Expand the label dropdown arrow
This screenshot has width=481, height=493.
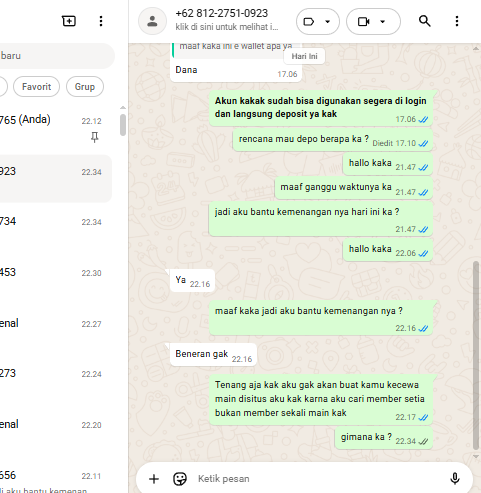point(327,22)
